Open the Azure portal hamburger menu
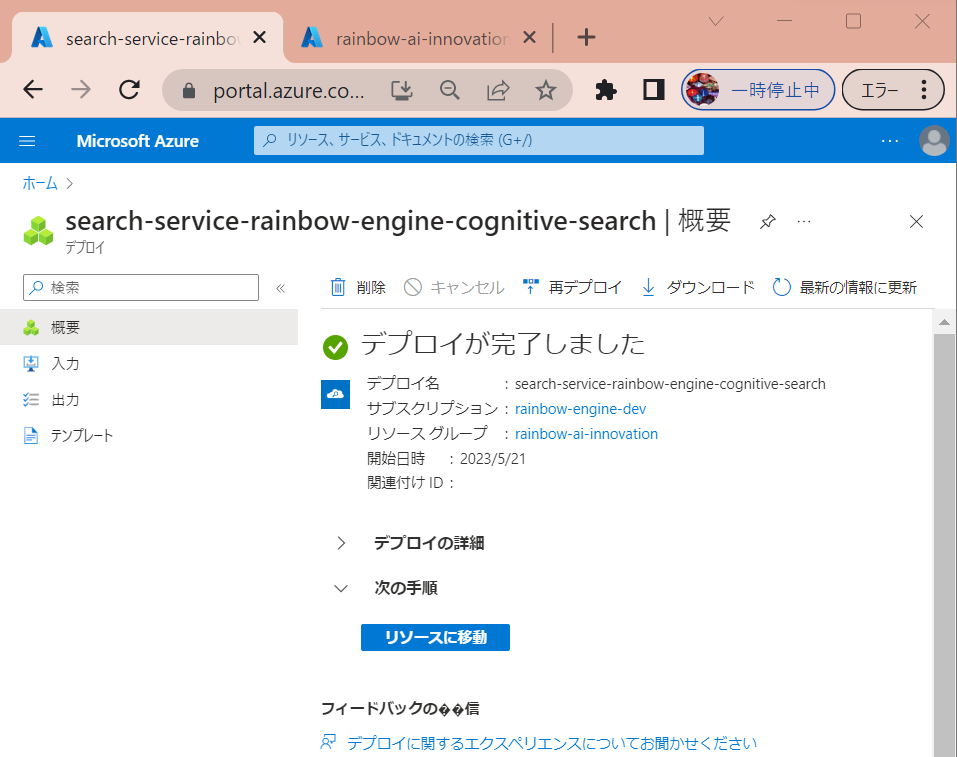 (x=27, y=141)
